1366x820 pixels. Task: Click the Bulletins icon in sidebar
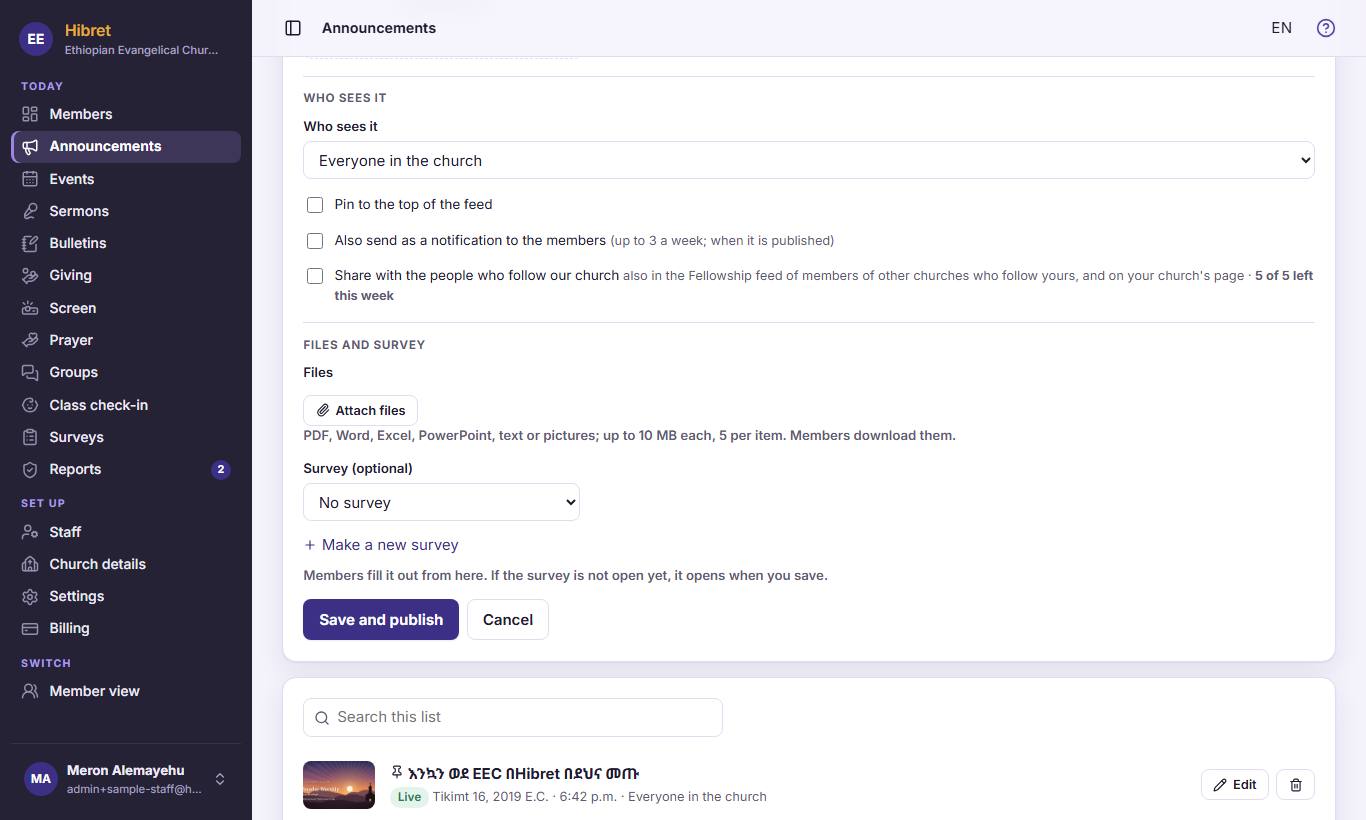30,243
